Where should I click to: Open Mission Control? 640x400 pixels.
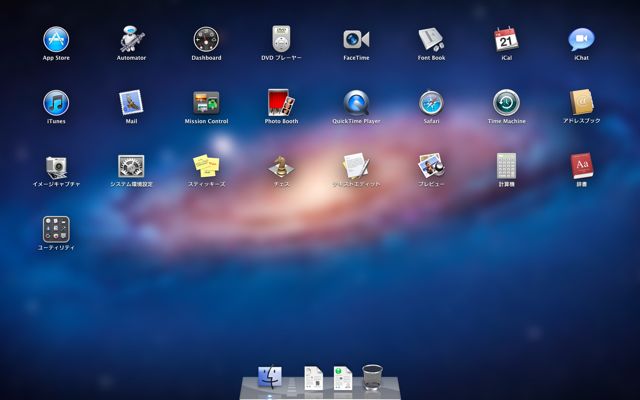point(206,102)
